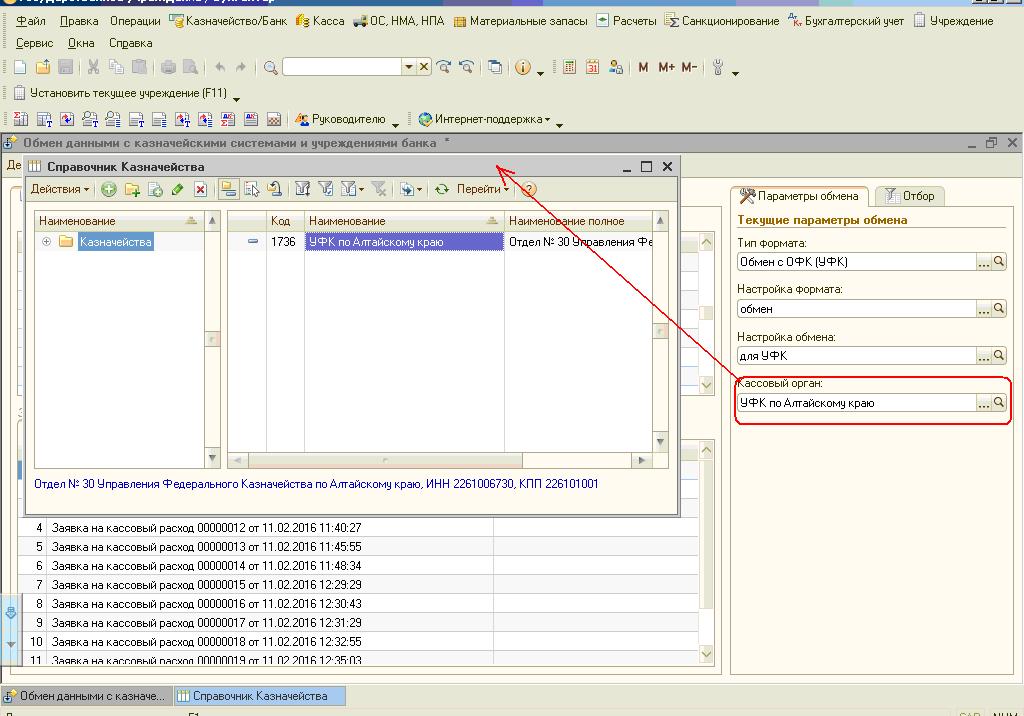This screenshot has height=716, width=1024.
Task: Click the ellipsis button for Кассовый орган
Action: (x=983, y=403)
